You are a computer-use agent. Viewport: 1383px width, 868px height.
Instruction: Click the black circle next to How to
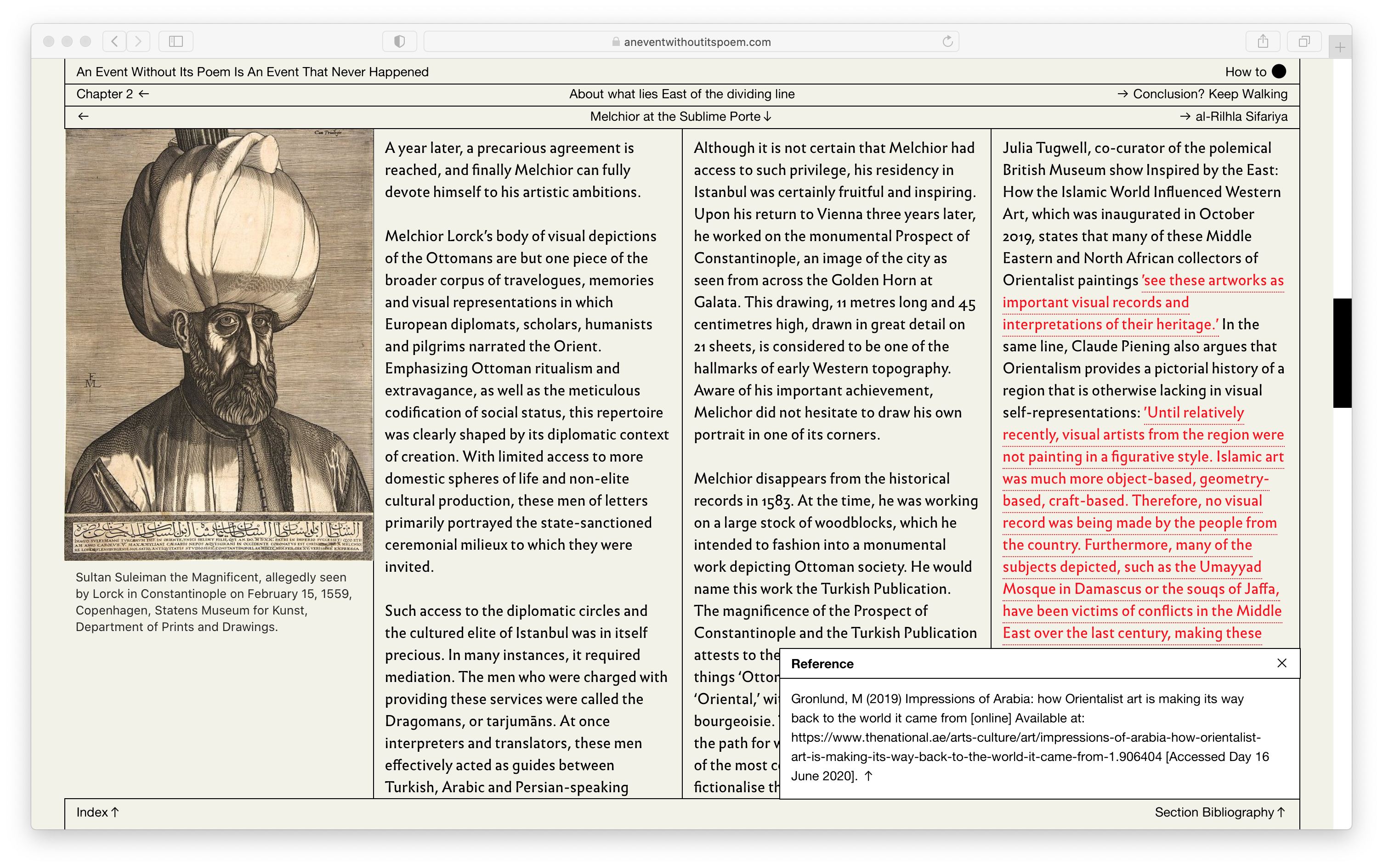coord(1279,71)
